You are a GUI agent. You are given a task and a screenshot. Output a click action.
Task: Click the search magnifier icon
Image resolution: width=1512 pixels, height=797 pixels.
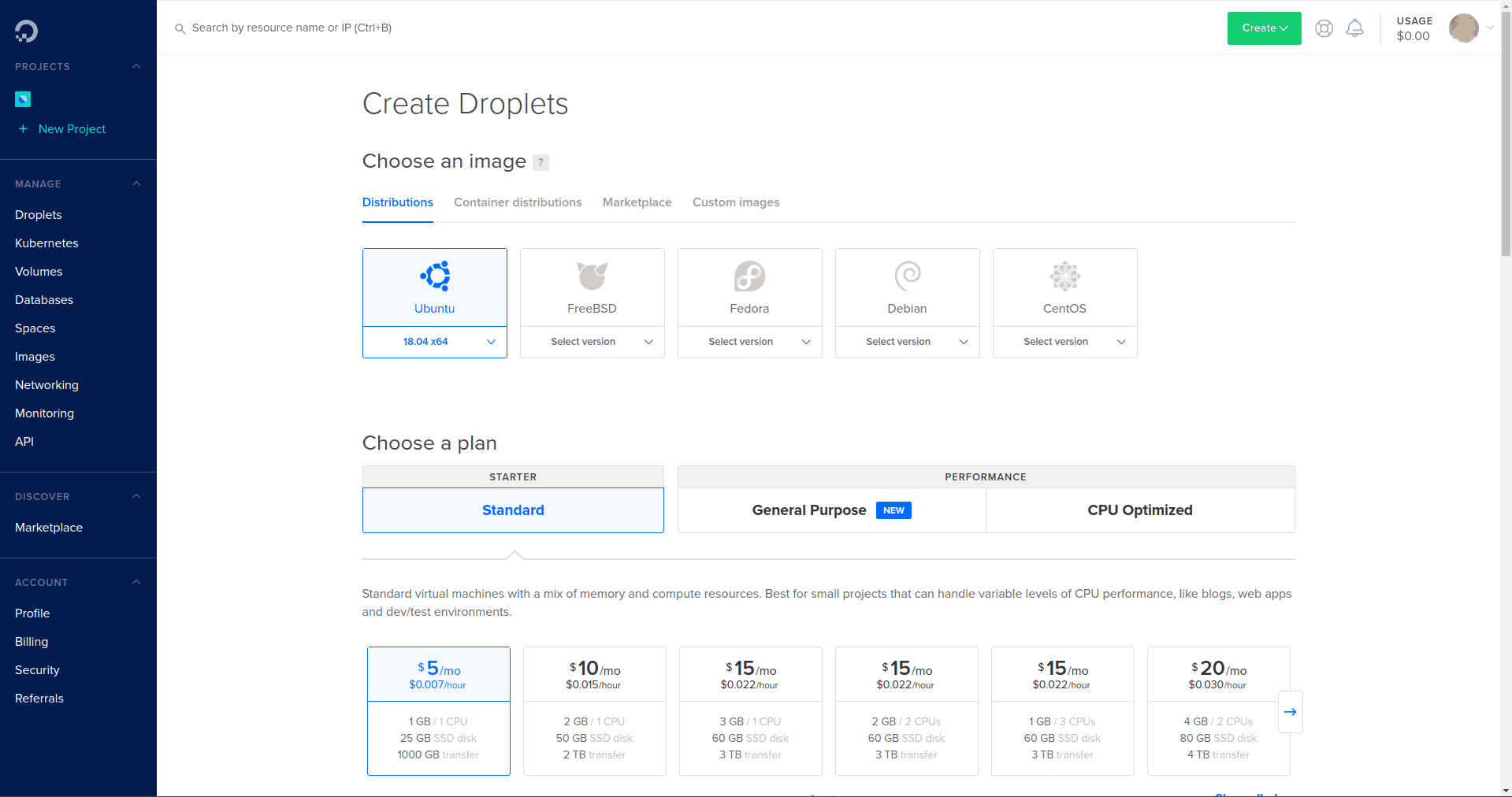coord(180,28)
